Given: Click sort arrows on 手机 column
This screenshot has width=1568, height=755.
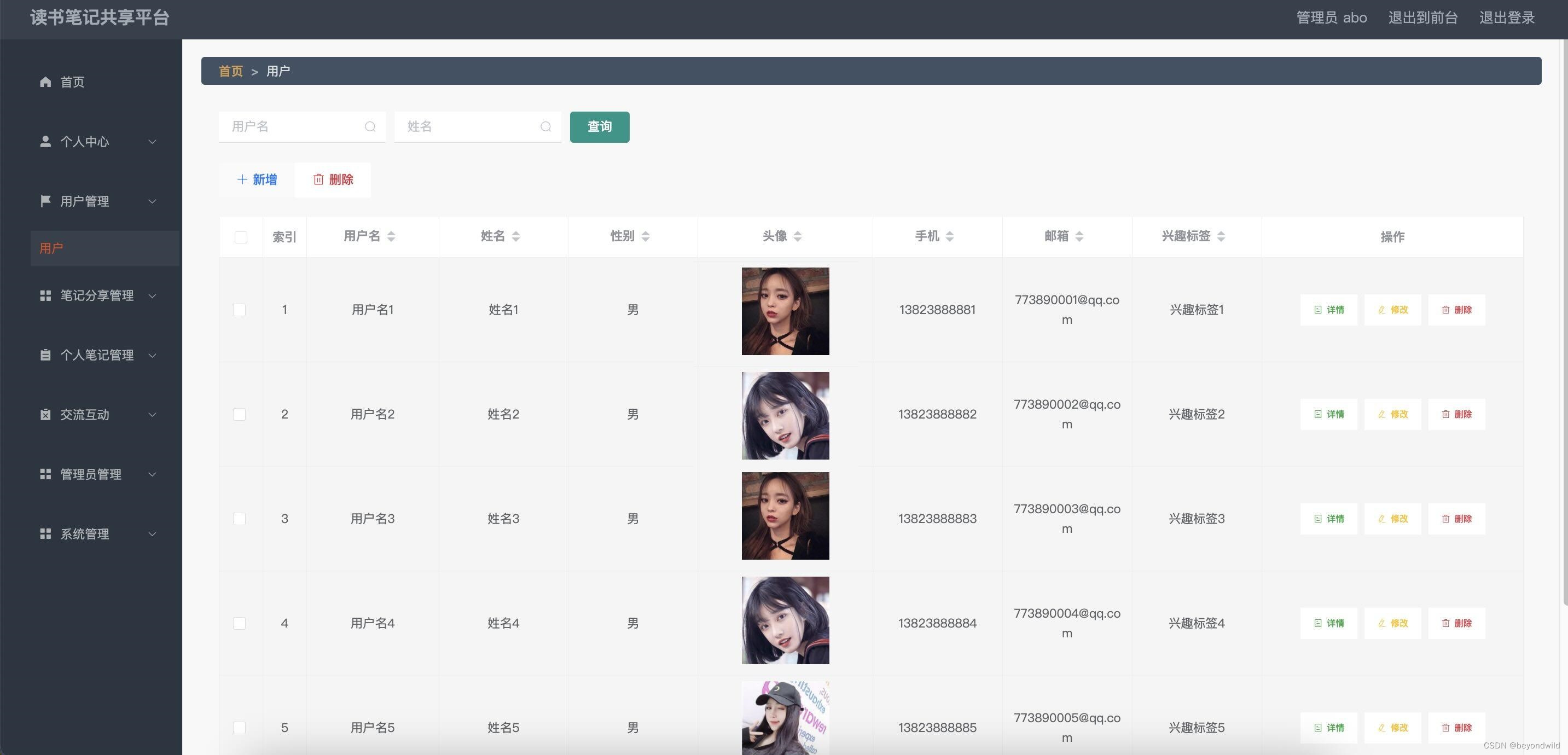Looking at the screenshot, I should click(950, 236).
